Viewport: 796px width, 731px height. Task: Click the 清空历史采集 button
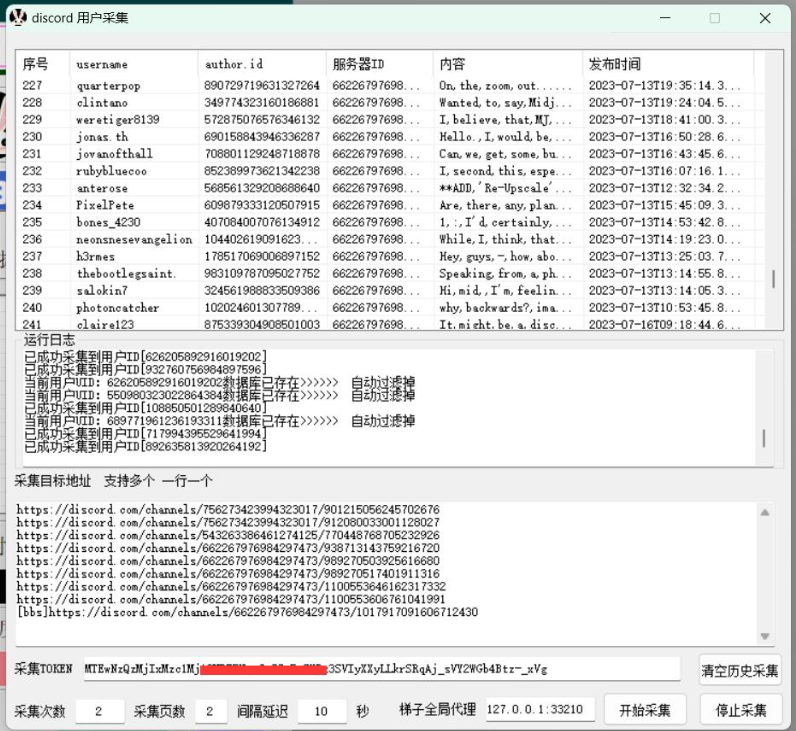coord(740,671)
